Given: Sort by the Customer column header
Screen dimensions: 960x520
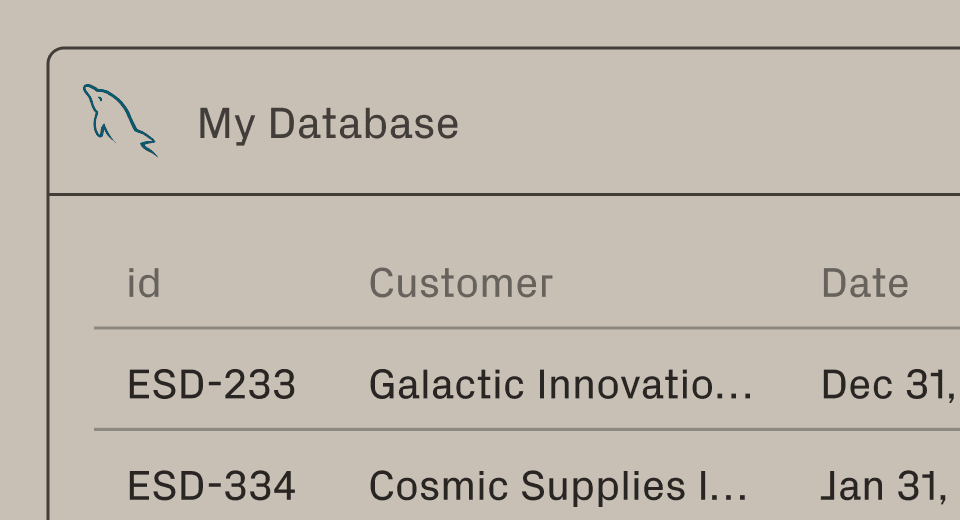Looking at the screenshot, I should point(460,284).
